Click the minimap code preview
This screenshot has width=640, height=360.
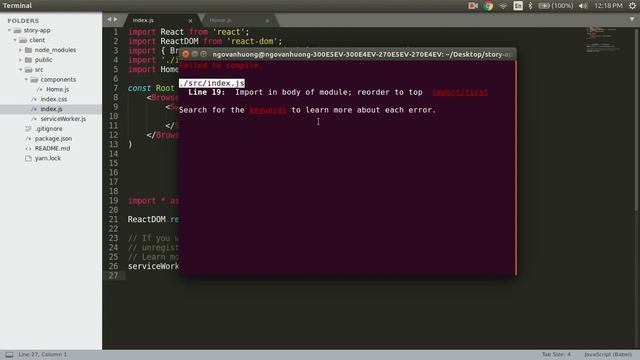coord(603,39)
